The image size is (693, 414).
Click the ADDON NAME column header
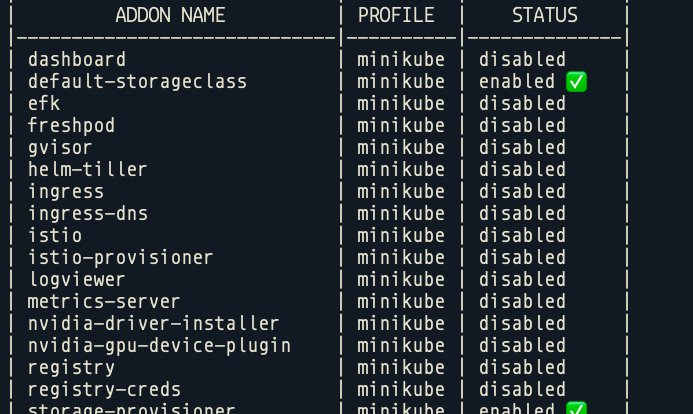[x=170, y=15]
